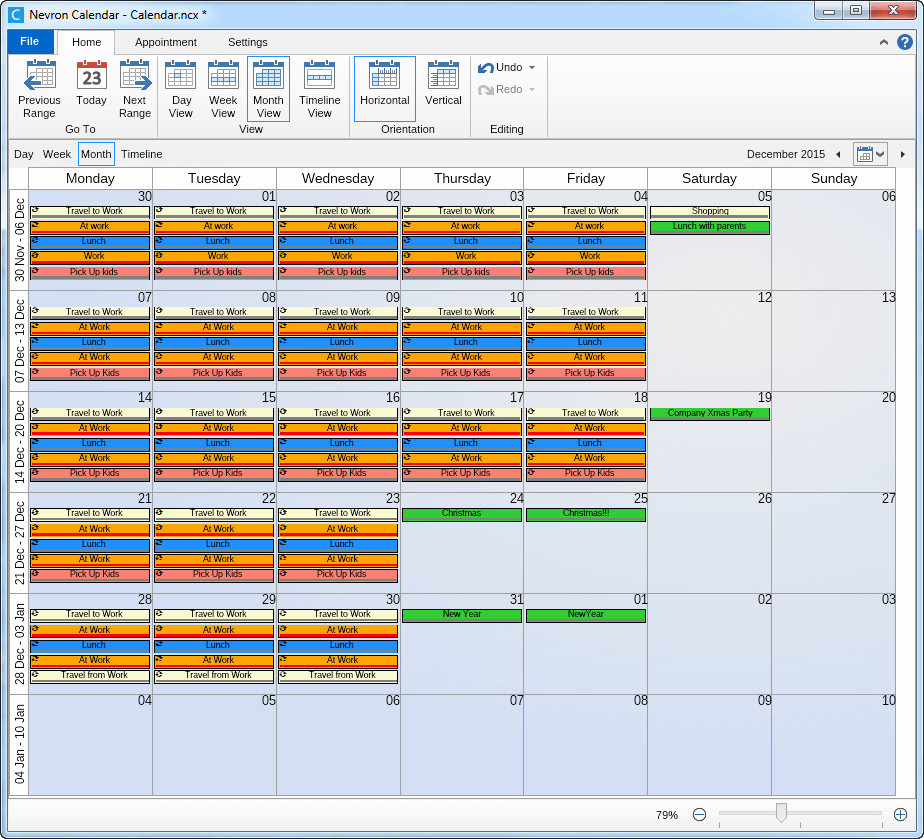Expand the Undo history dropdown arrow

tap(532, 68)
